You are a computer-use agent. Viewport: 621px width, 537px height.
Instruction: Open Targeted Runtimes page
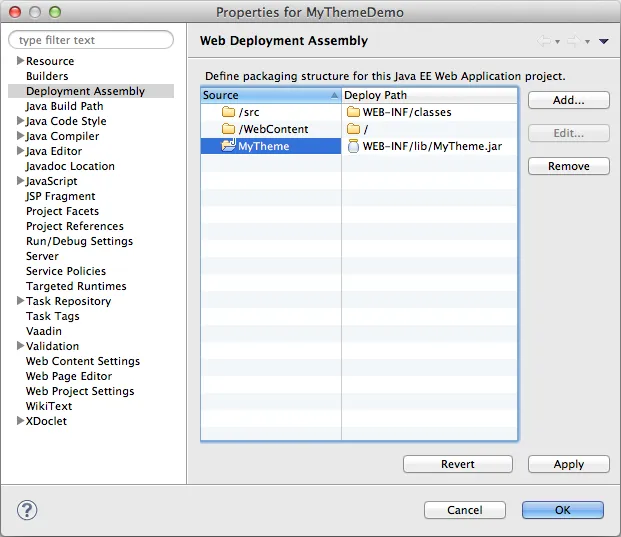tap(76, 286)
